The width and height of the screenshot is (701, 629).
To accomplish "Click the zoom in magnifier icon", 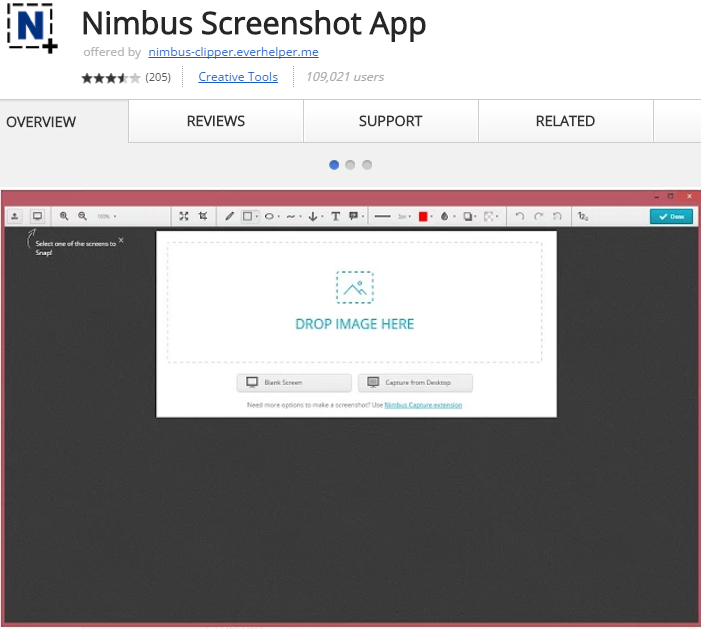I will 64,216.
